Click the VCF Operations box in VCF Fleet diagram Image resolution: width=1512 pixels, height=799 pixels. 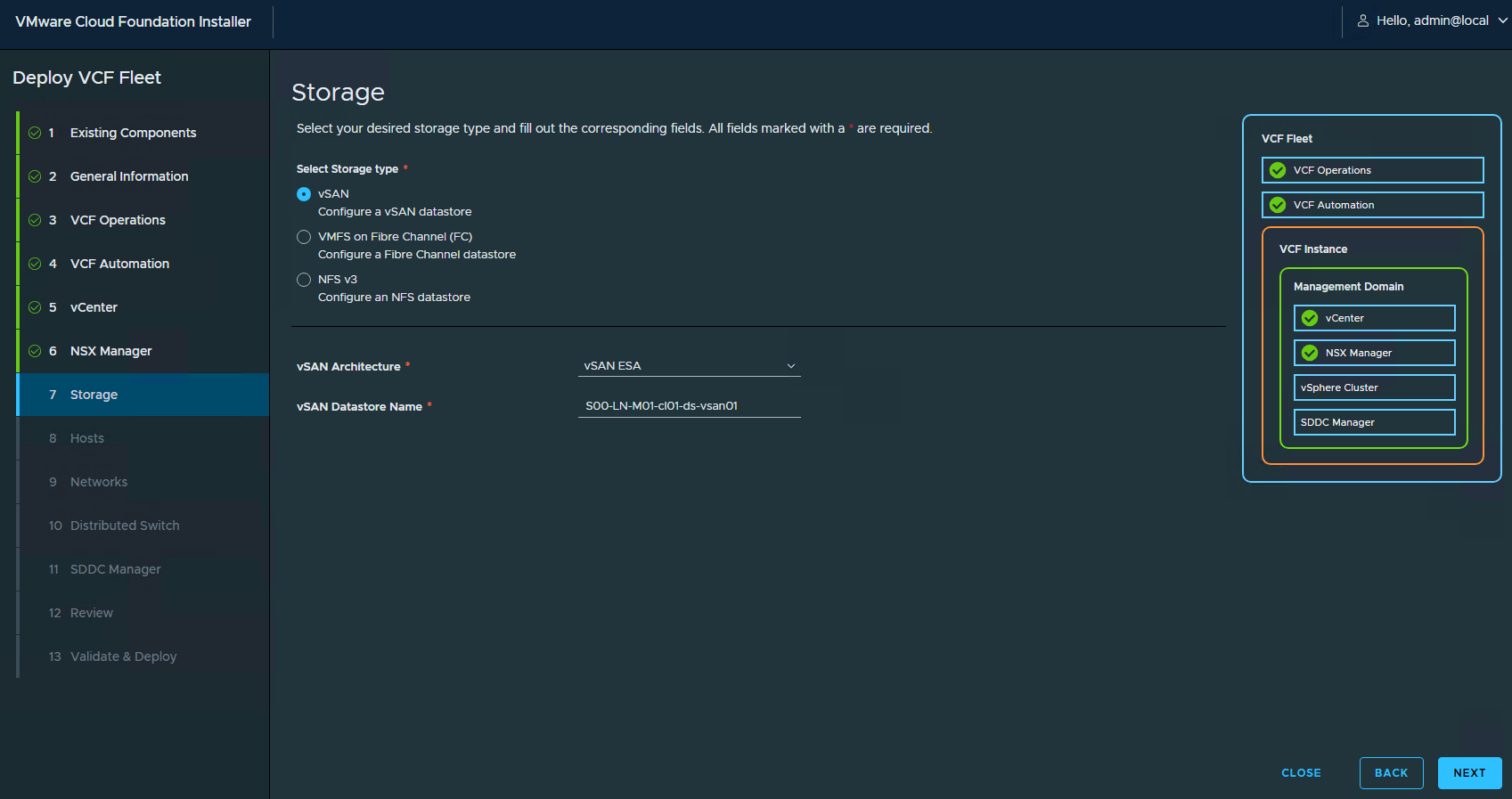(1372, 170)
